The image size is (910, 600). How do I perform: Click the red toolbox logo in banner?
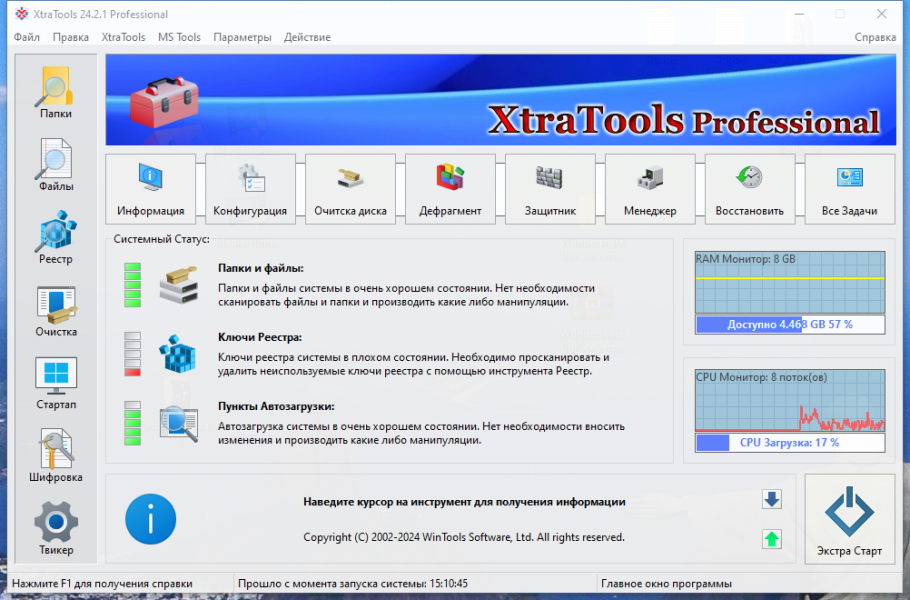pyautogui.click(x=164, y=101)
